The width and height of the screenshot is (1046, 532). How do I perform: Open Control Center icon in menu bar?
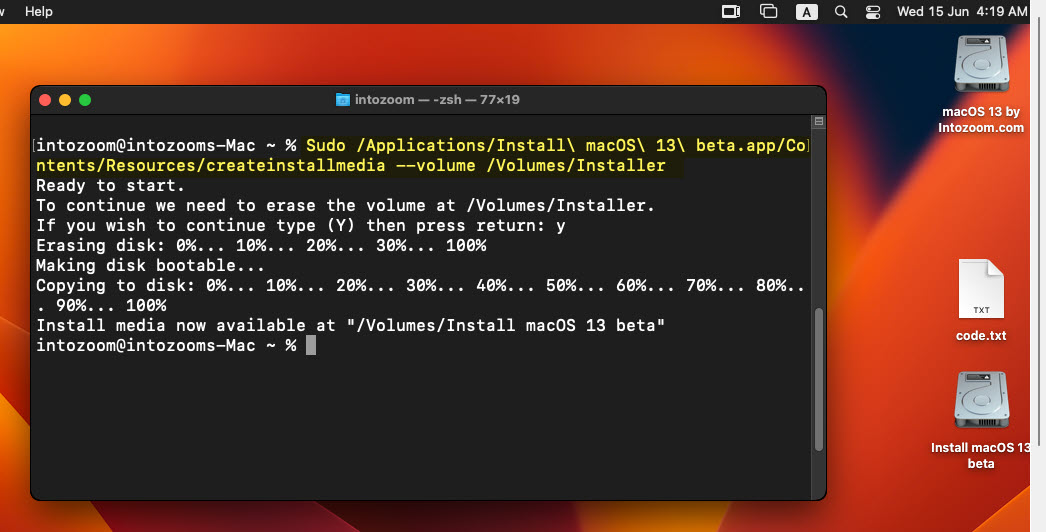(x=873, y=11)
